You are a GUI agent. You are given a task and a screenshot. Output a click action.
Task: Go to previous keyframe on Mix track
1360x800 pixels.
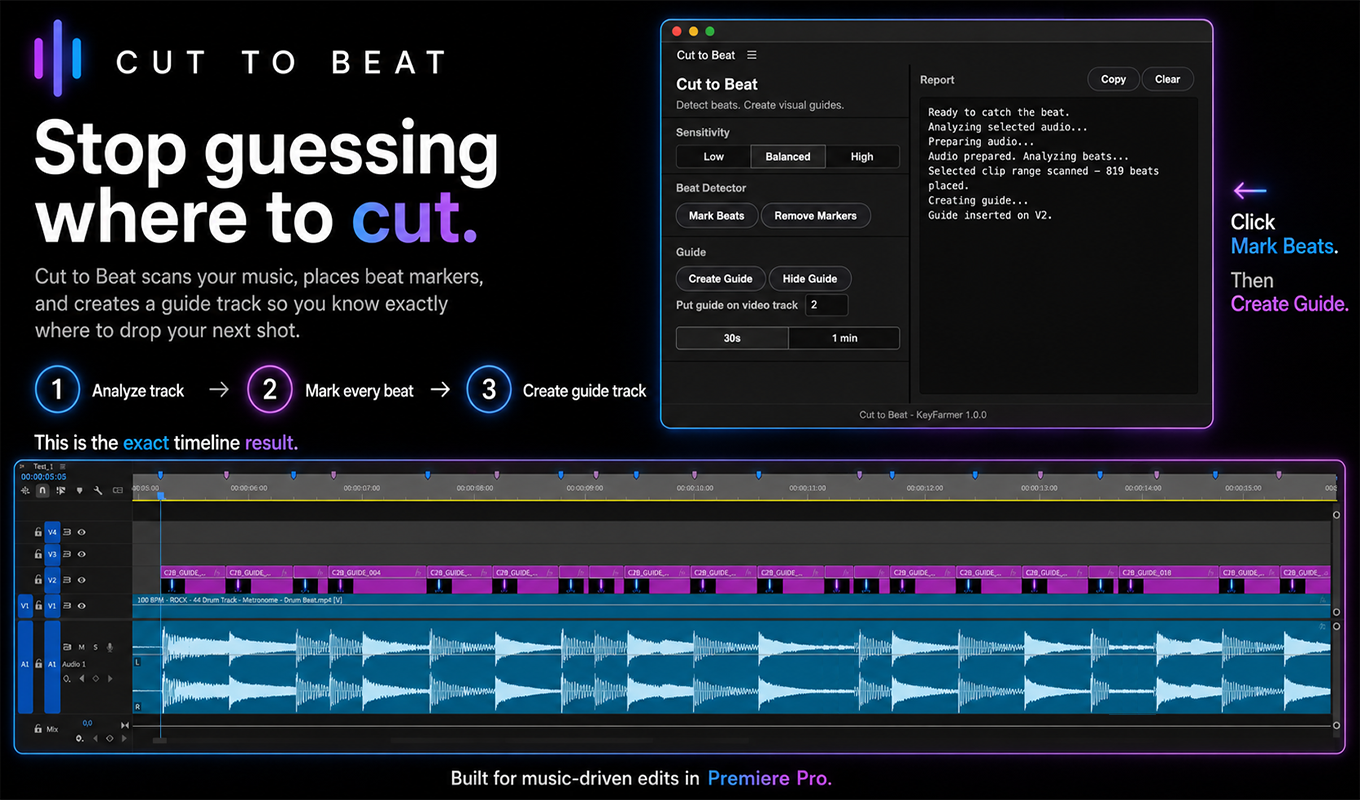(95, 738)
